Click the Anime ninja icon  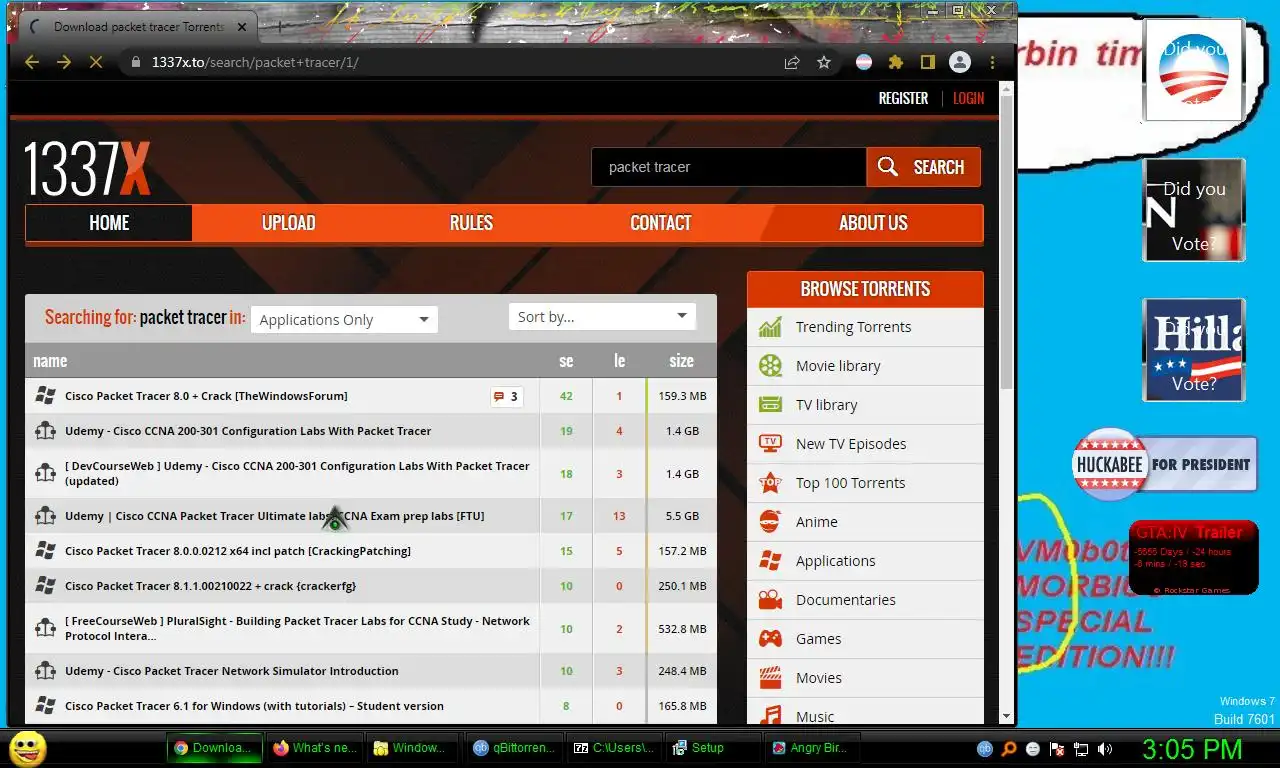770,522
